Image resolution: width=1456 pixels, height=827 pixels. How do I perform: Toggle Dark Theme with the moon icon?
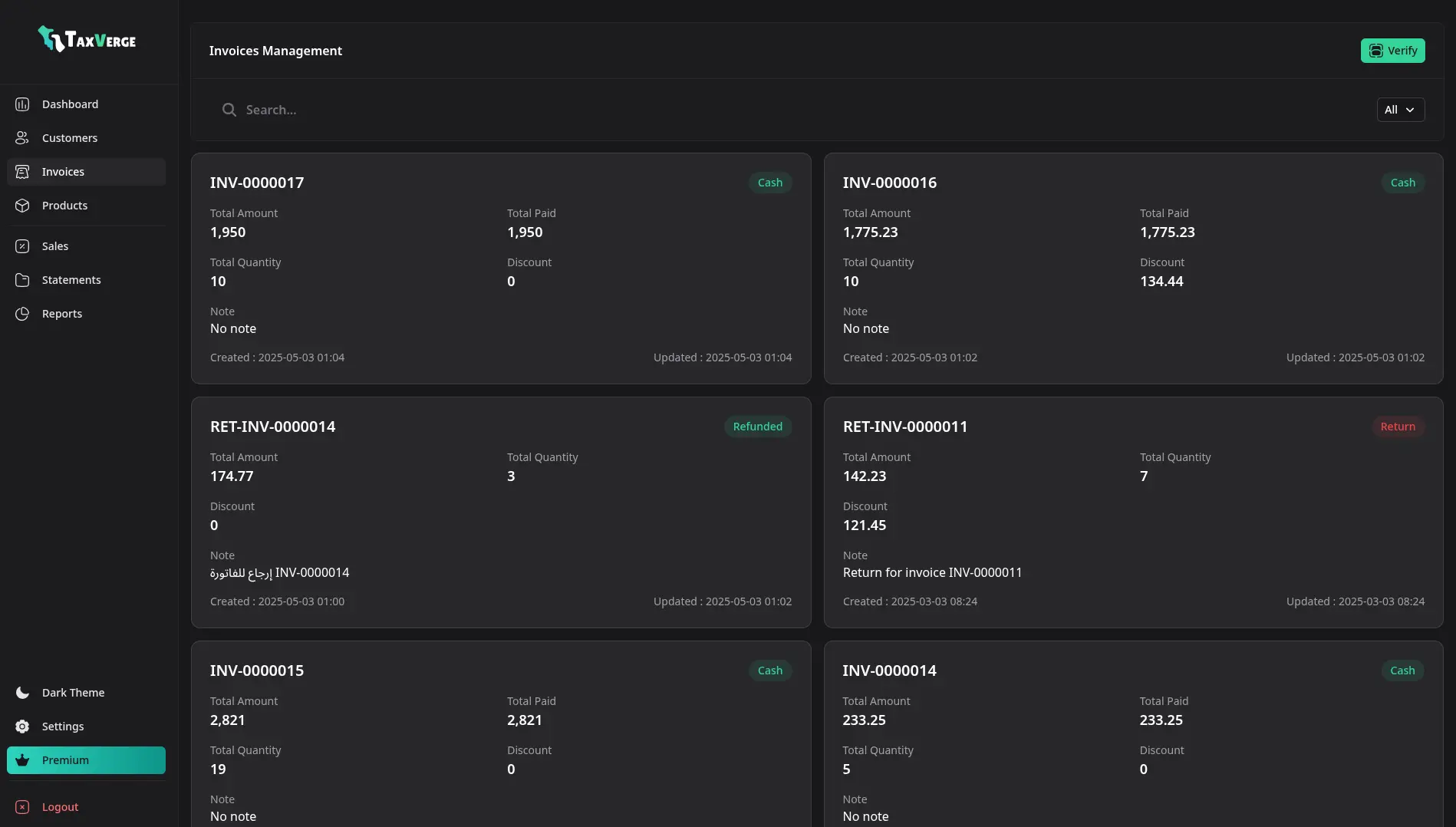21,692
